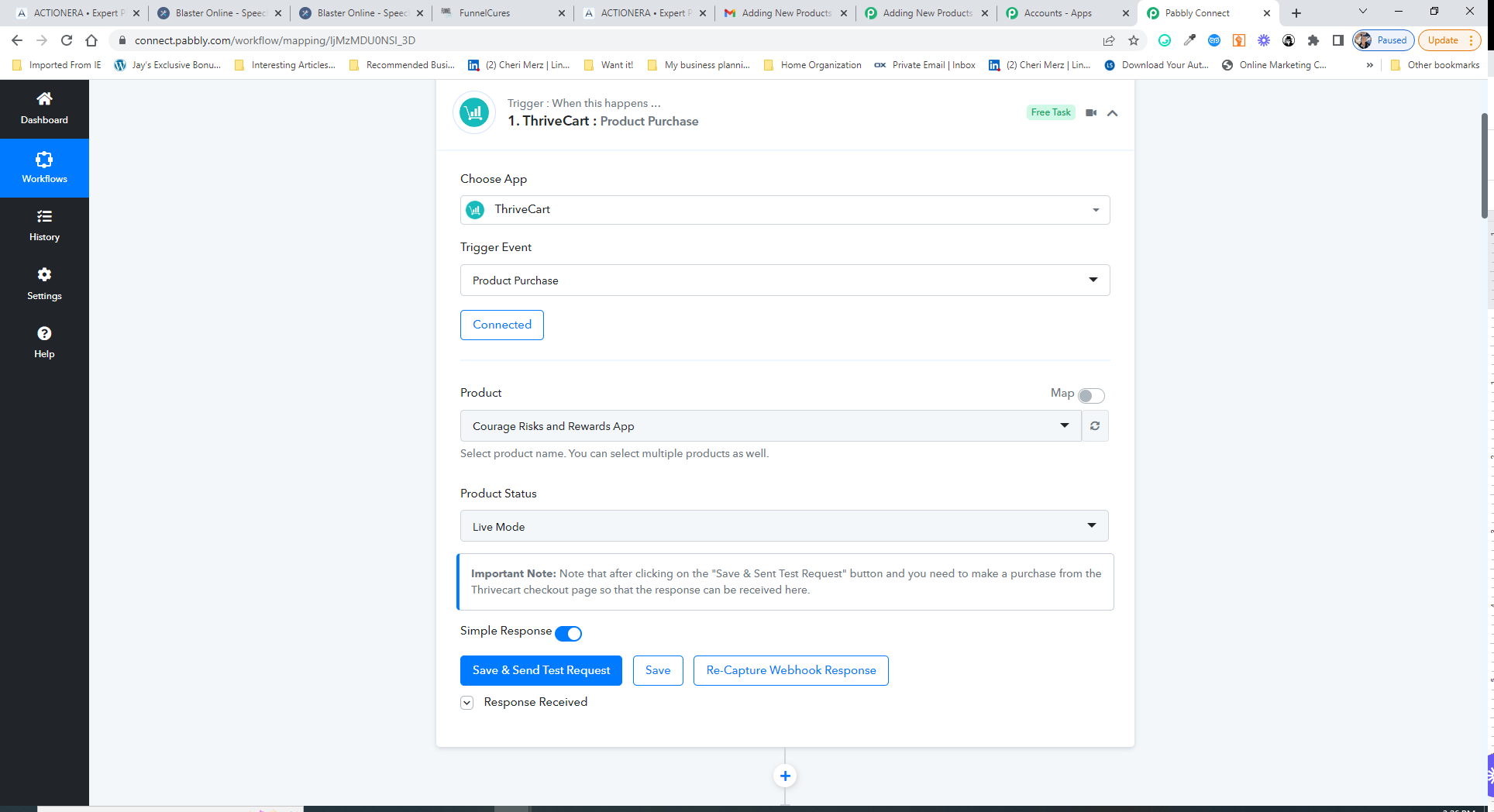The width and height of the screenshot is (1494, 812).
Task: Open the Product selection dropdown
Action: 771,426
